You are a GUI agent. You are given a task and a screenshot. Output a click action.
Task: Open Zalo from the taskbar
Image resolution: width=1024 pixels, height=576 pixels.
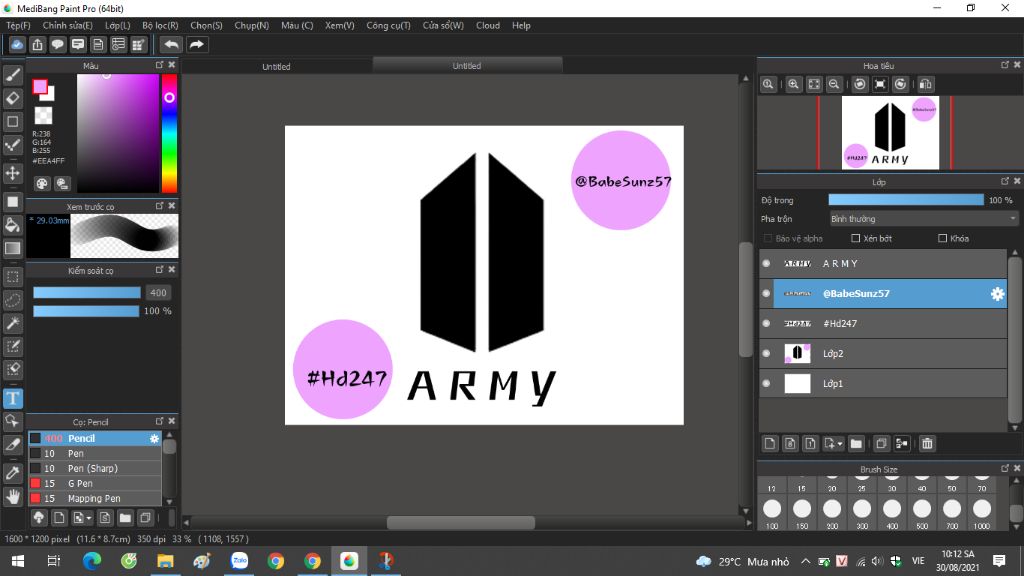tap(239, 561)
